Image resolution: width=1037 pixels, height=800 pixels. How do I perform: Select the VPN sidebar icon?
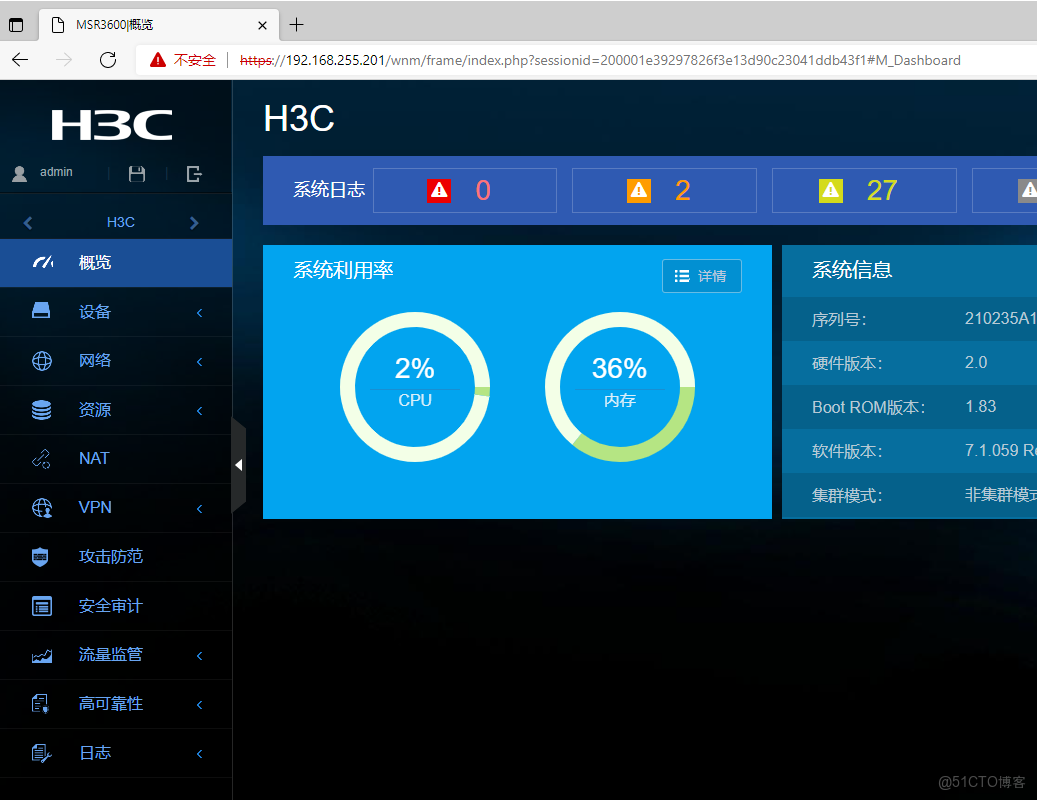(40, 507)
